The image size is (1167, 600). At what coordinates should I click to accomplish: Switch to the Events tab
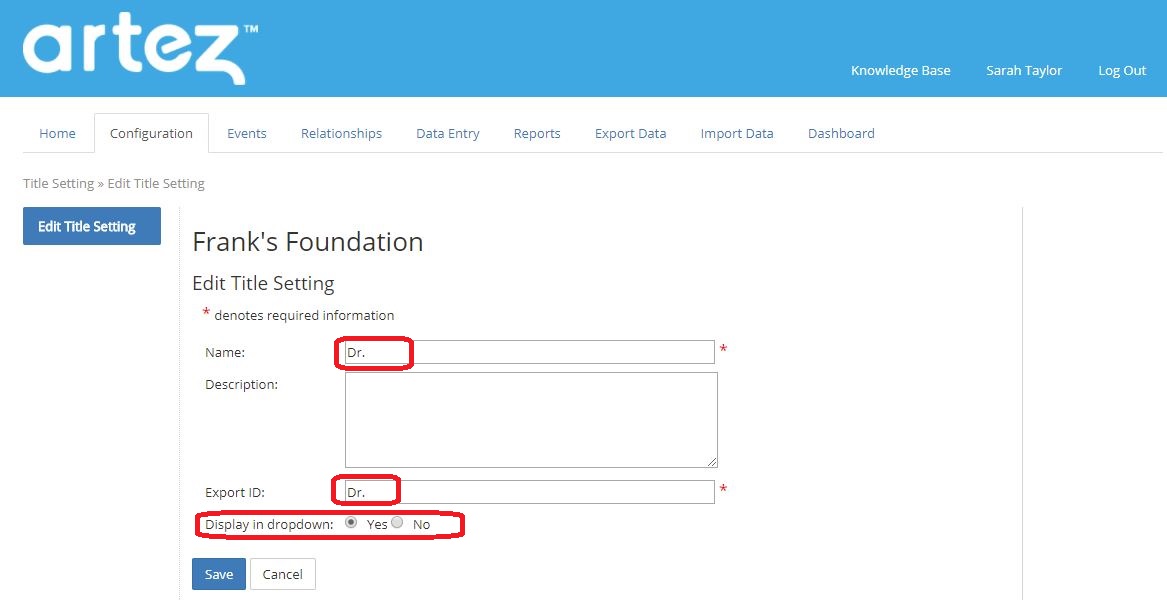(x=246, y=133)
